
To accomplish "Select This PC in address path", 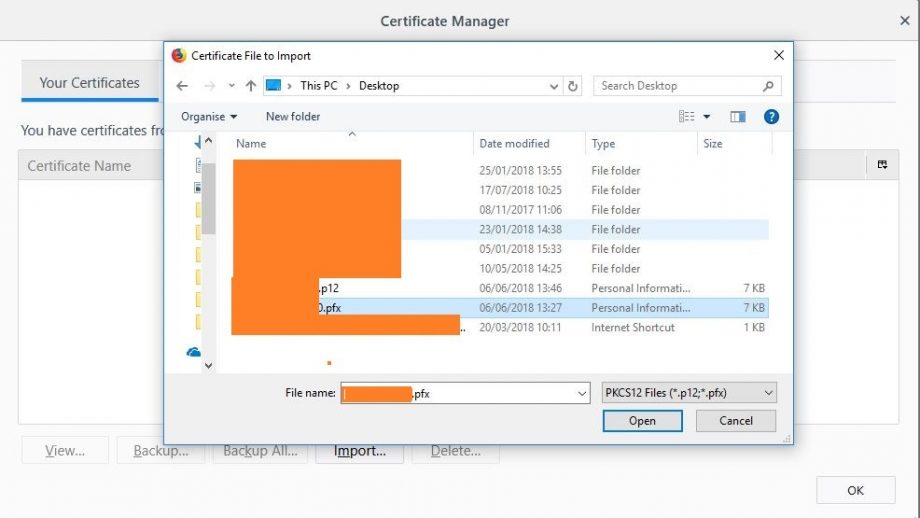I will pyautogui.click(x=319, y=86).
